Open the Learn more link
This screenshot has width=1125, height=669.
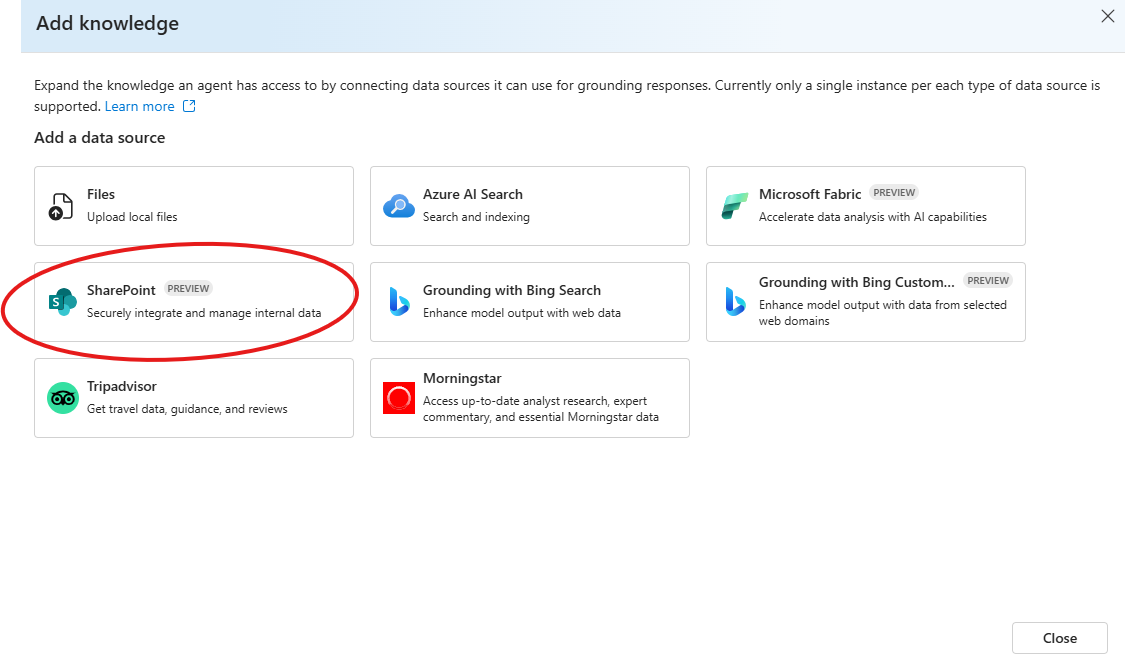pos(139,106)
